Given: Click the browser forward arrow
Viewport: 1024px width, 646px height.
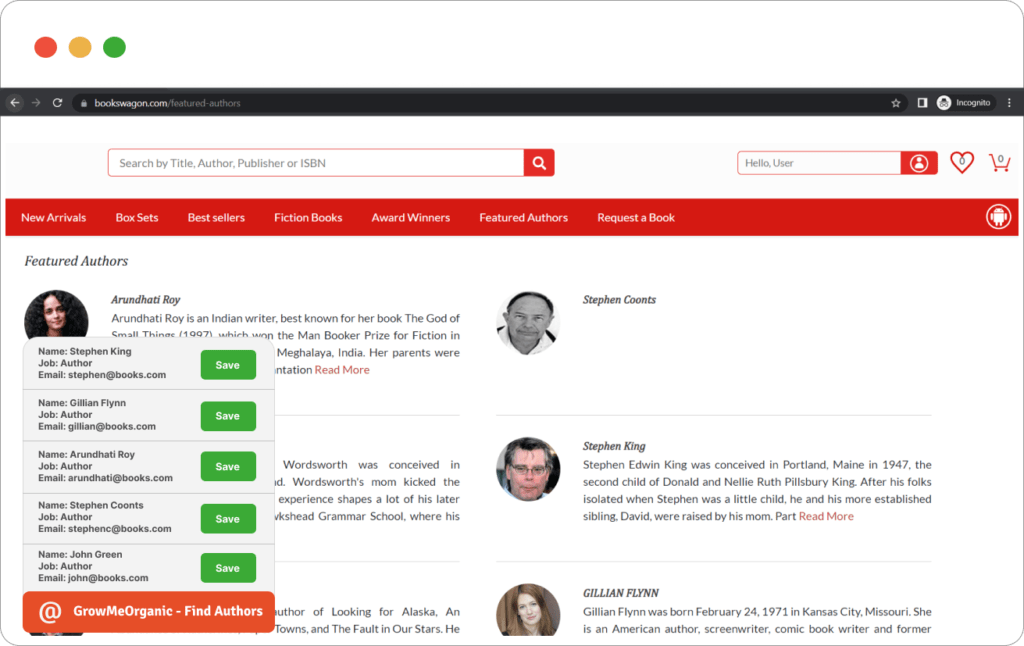Looking at the screenshot, I should click(36, 103).
